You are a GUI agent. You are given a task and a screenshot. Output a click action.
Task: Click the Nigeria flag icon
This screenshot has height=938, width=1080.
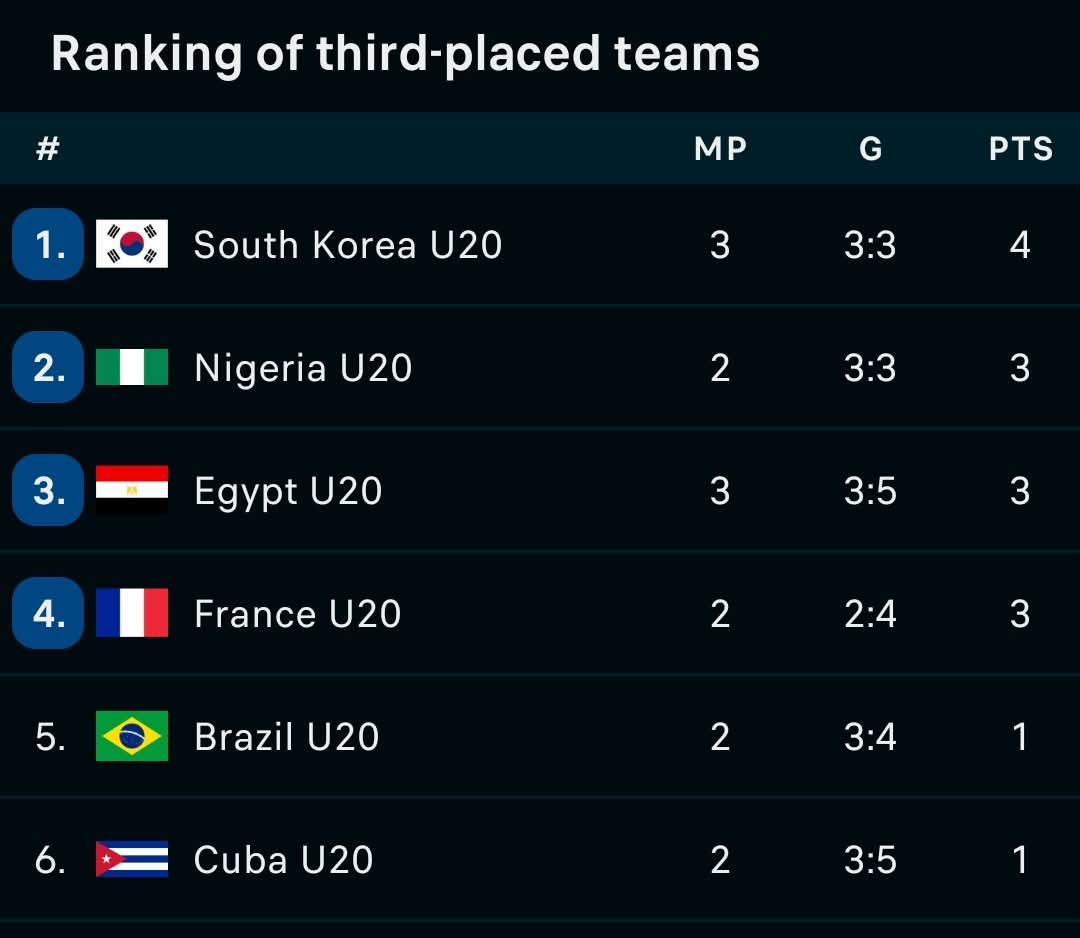[x=132, y=367]
